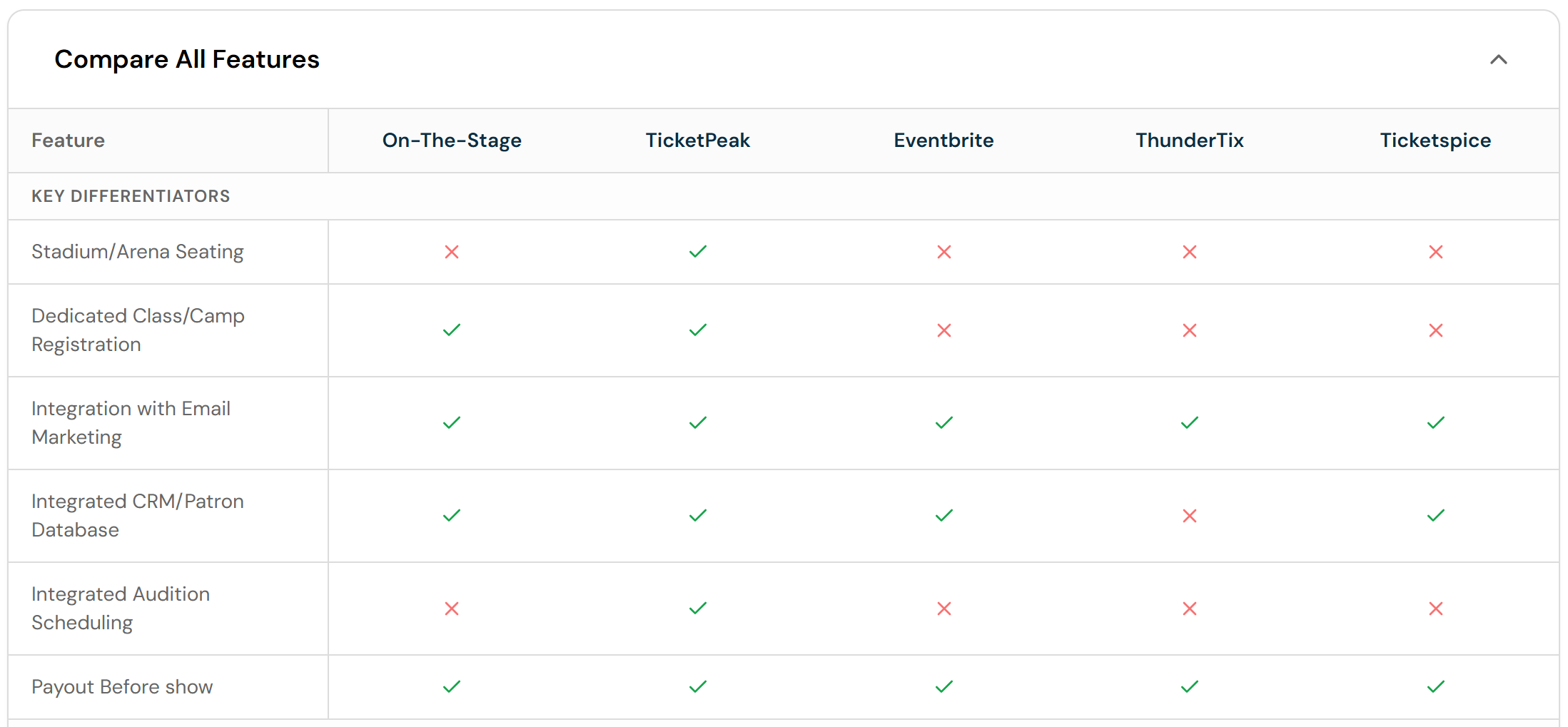Select the Ticketspice column header
Viewport: 1568px width, 727px height.
click(1435, 141)
